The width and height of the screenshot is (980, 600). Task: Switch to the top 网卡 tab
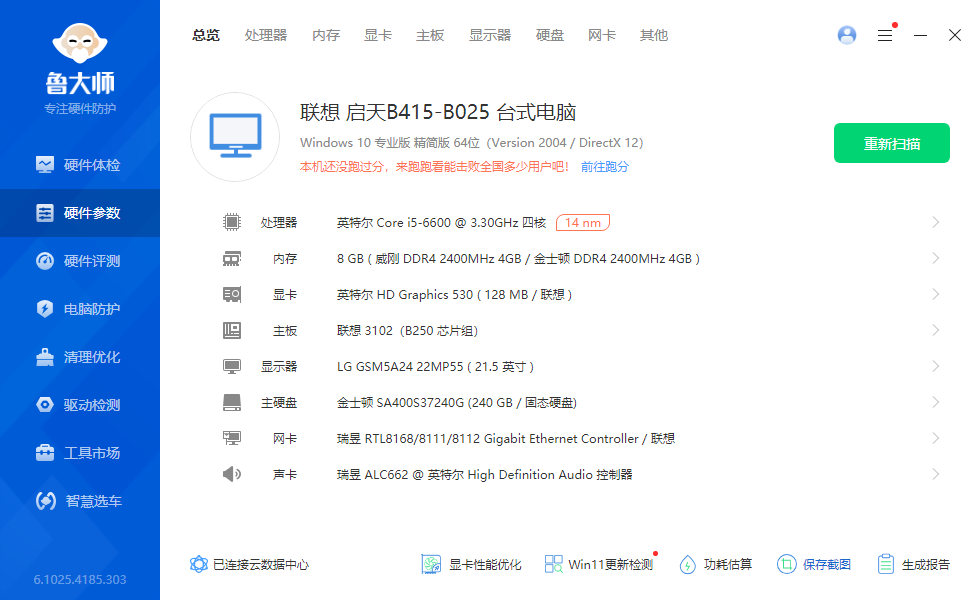tap(601, 36)
